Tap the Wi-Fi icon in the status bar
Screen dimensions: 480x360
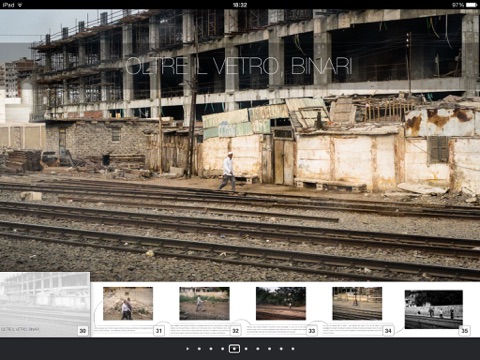click(20, 5)
